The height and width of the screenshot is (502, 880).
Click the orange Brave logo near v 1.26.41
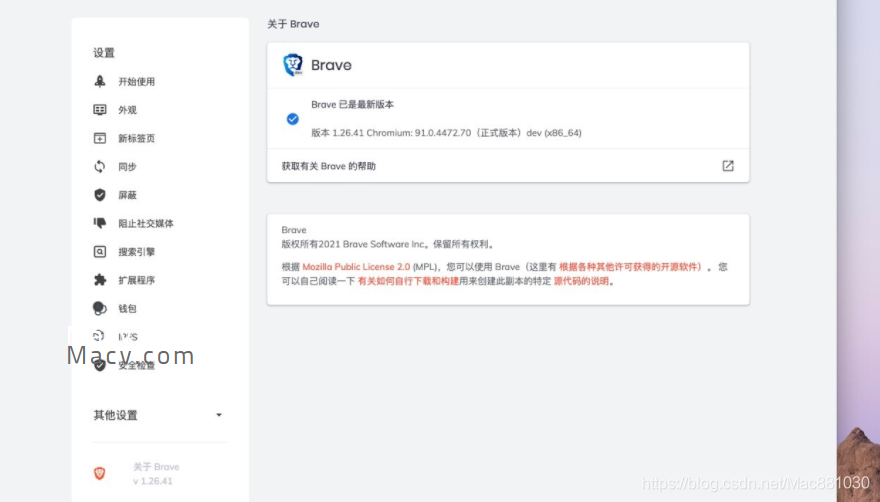[99, 473]
